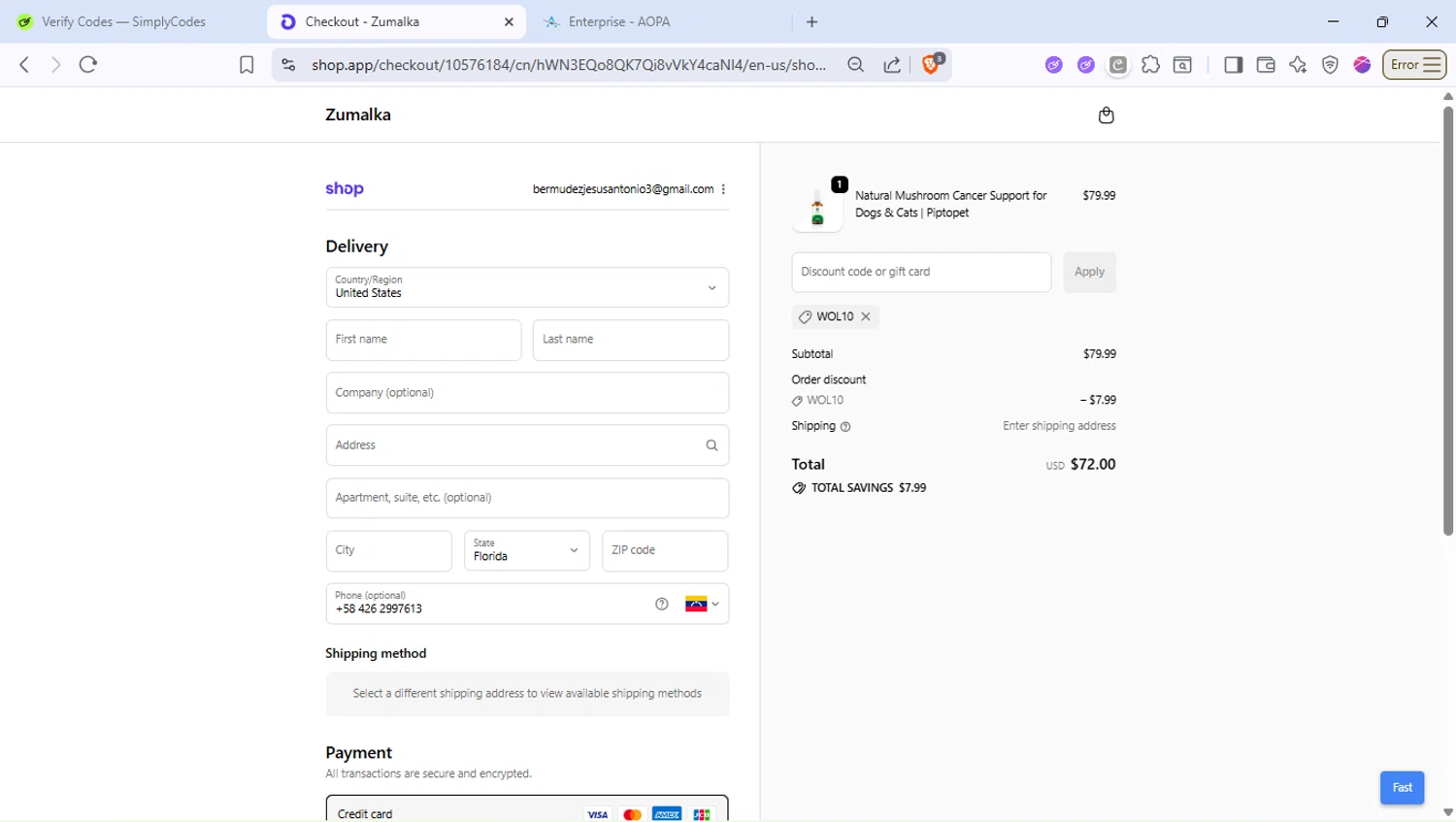This screenshot has height=822, width=1456.
Task: Click the Apply discount button
Action: (1089, 272)
